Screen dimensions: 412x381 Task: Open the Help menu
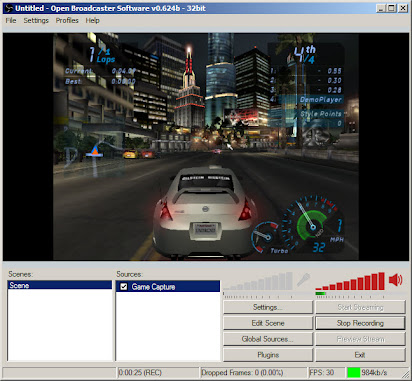pos(92,21)
